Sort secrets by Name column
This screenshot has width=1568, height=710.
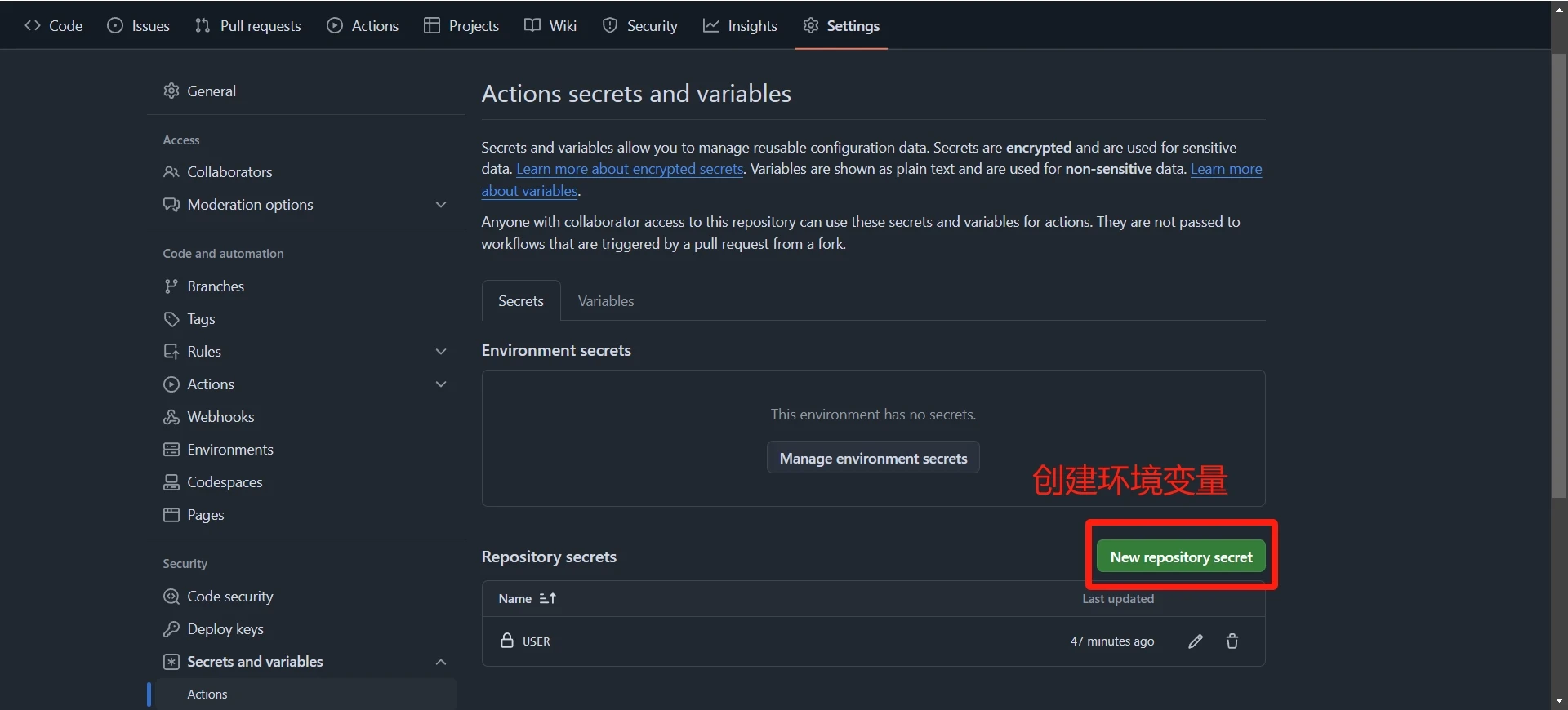click(x=528, y=598)
